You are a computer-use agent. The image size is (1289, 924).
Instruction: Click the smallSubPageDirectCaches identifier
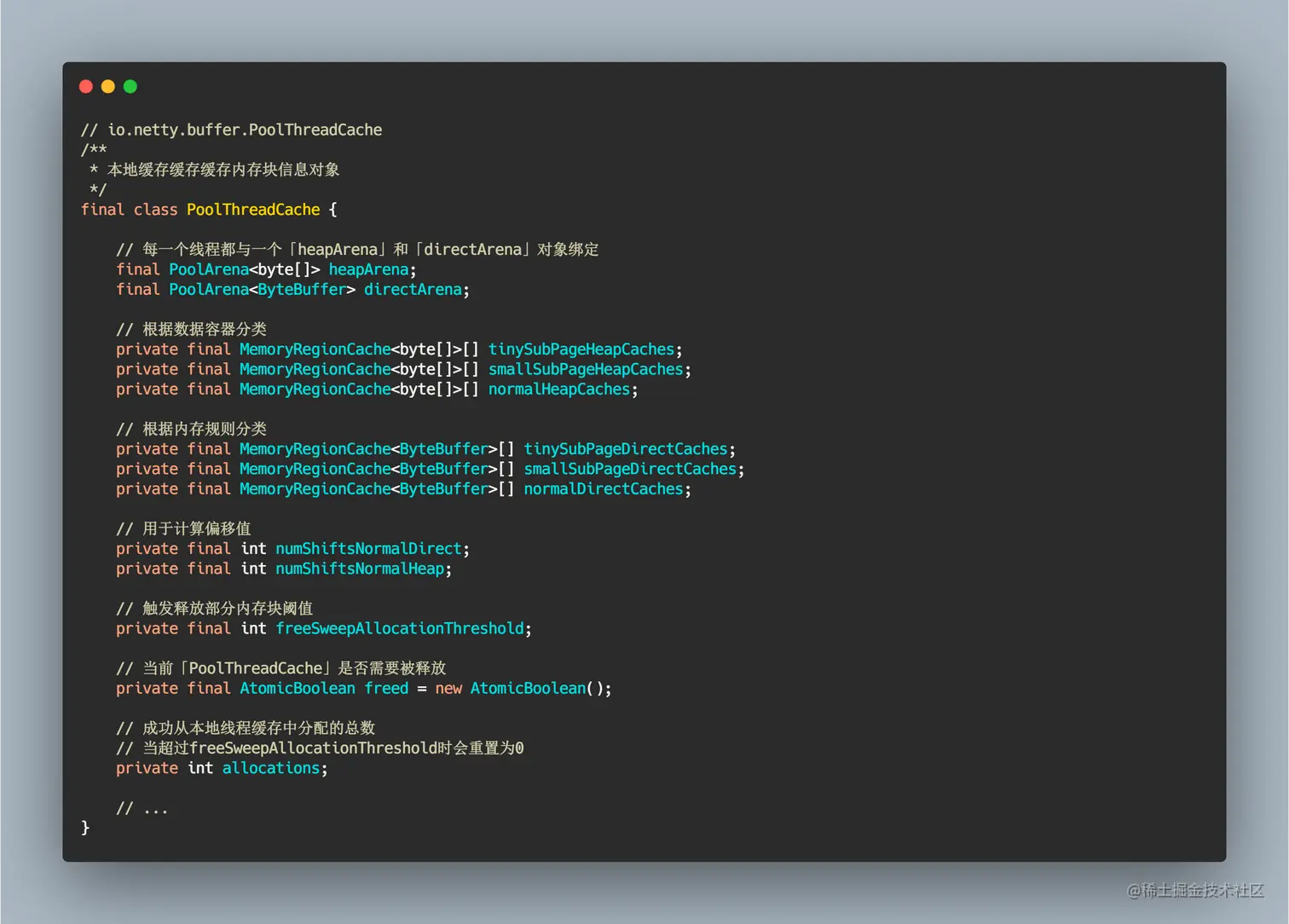tap(629, 468)
